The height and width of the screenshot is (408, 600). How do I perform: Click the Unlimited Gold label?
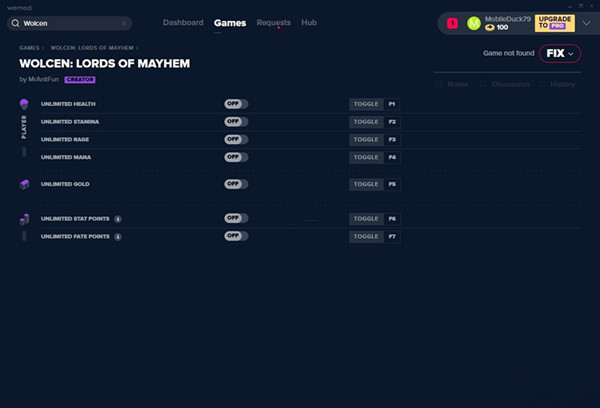tap(65, 184)
